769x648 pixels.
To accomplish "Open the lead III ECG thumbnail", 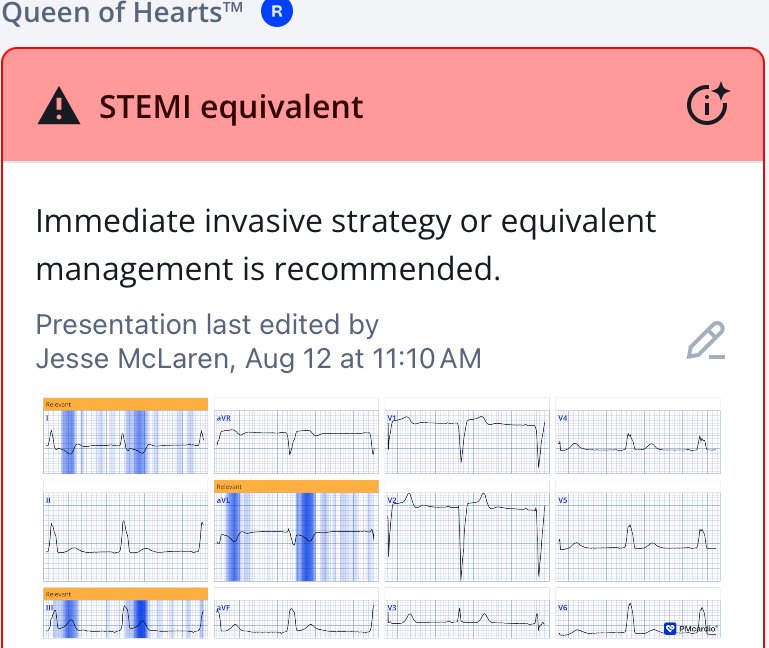I will click(126, 613).
